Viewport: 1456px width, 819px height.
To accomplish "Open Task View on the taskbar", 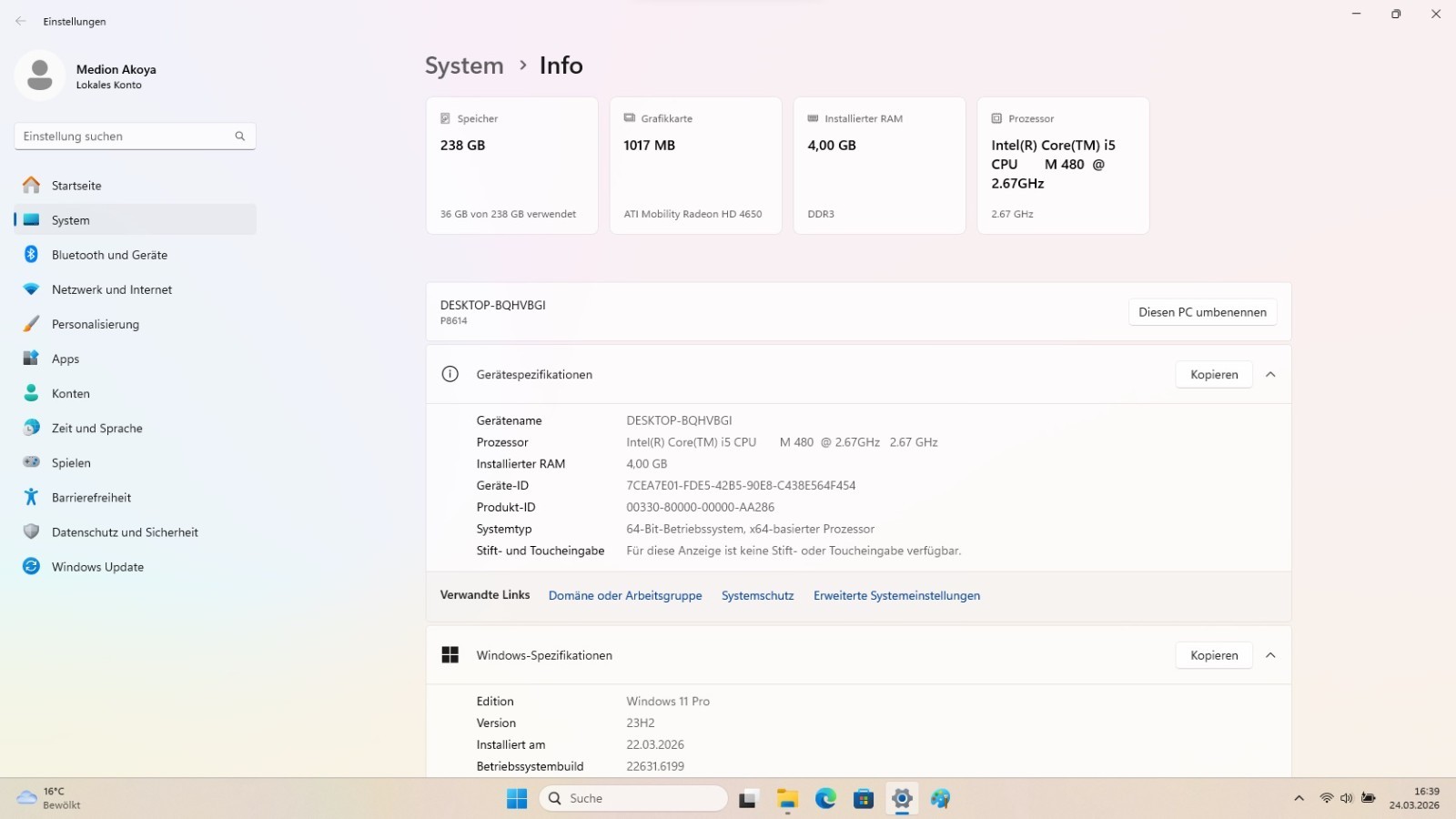I will coord(748,799).
